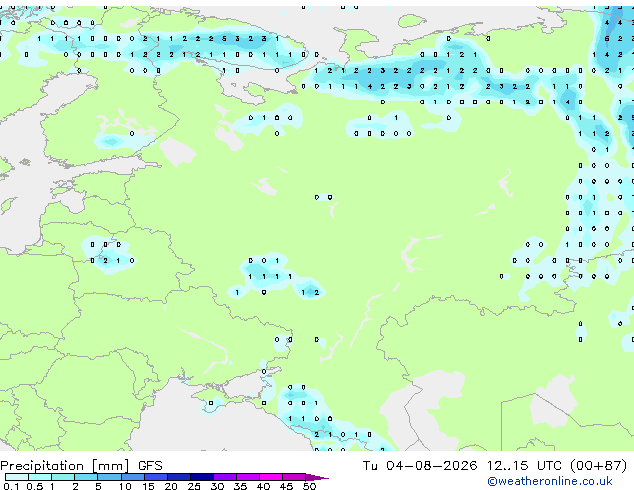Click the "45" legend scale value
The height and width of the screenshot is (490, 634).
click(286, 486)
